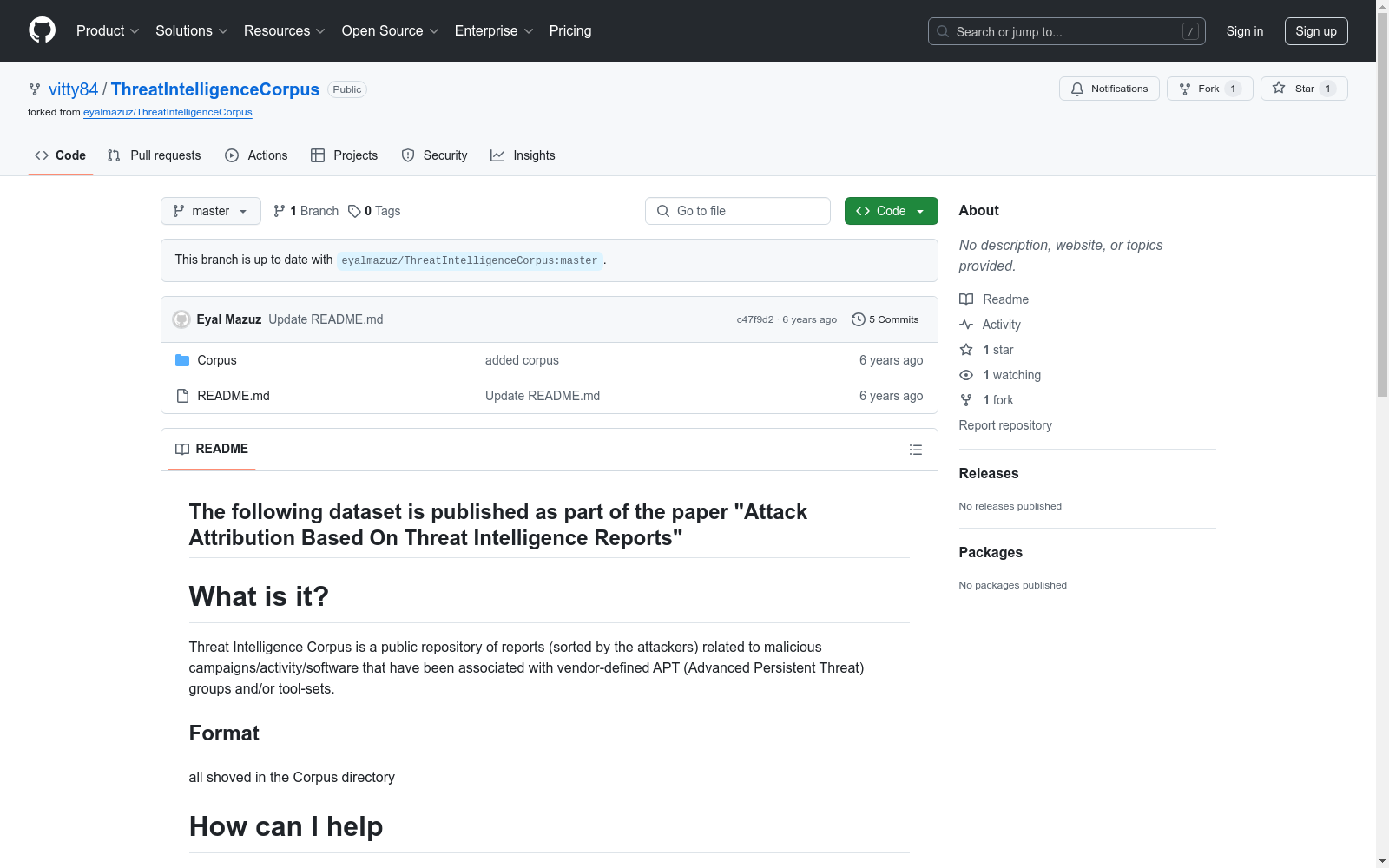Open ThreatIntelligenceCorpus repository title link
The height and width of the screenshot is (868, 1389).
click(215, 89)
